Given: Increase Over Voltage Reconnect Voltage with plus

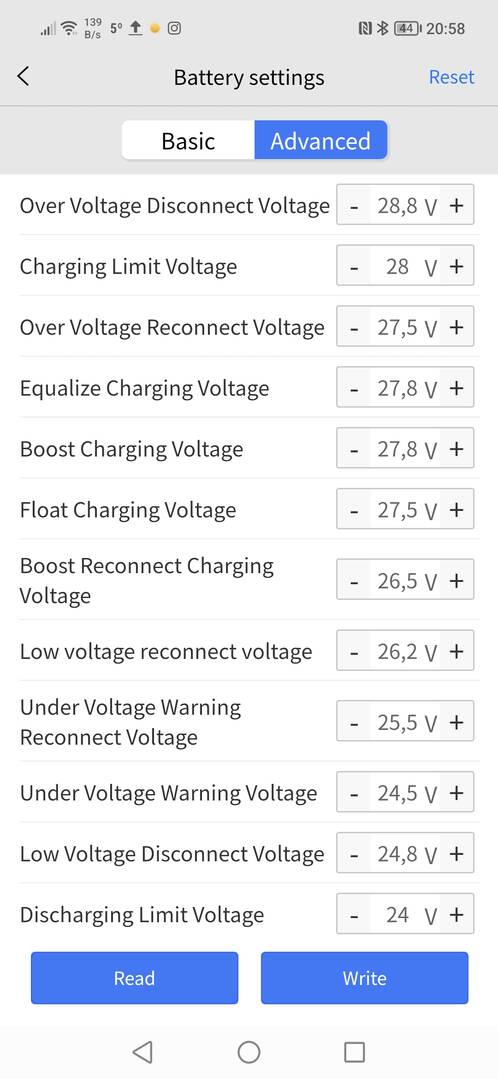Looking at the screenshot, I should [x=457, y=328].
